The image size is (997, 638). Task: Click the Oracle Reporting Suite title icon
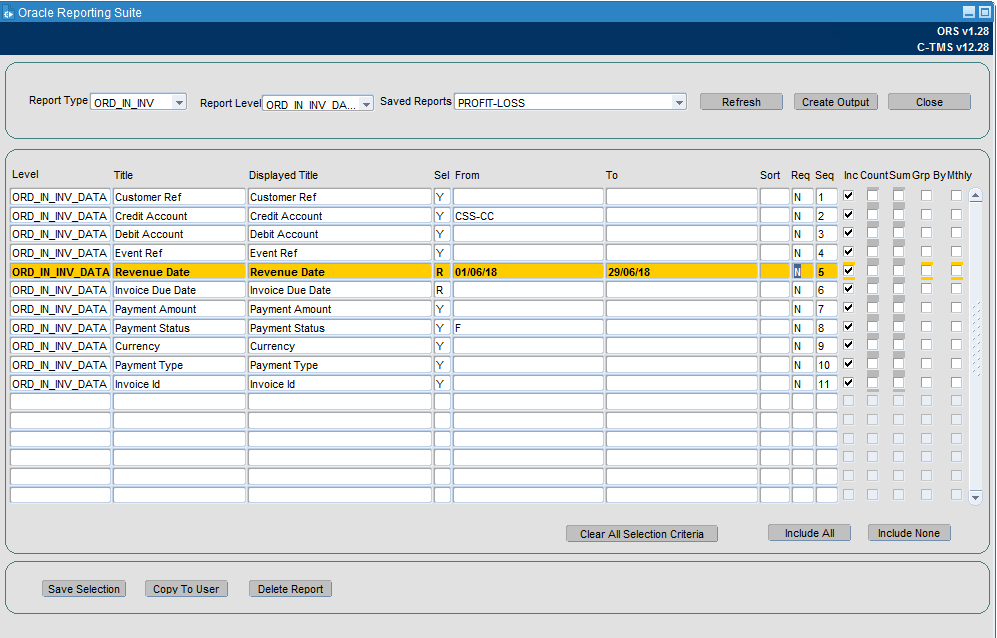pyautogui.click(x=8, y=13)
